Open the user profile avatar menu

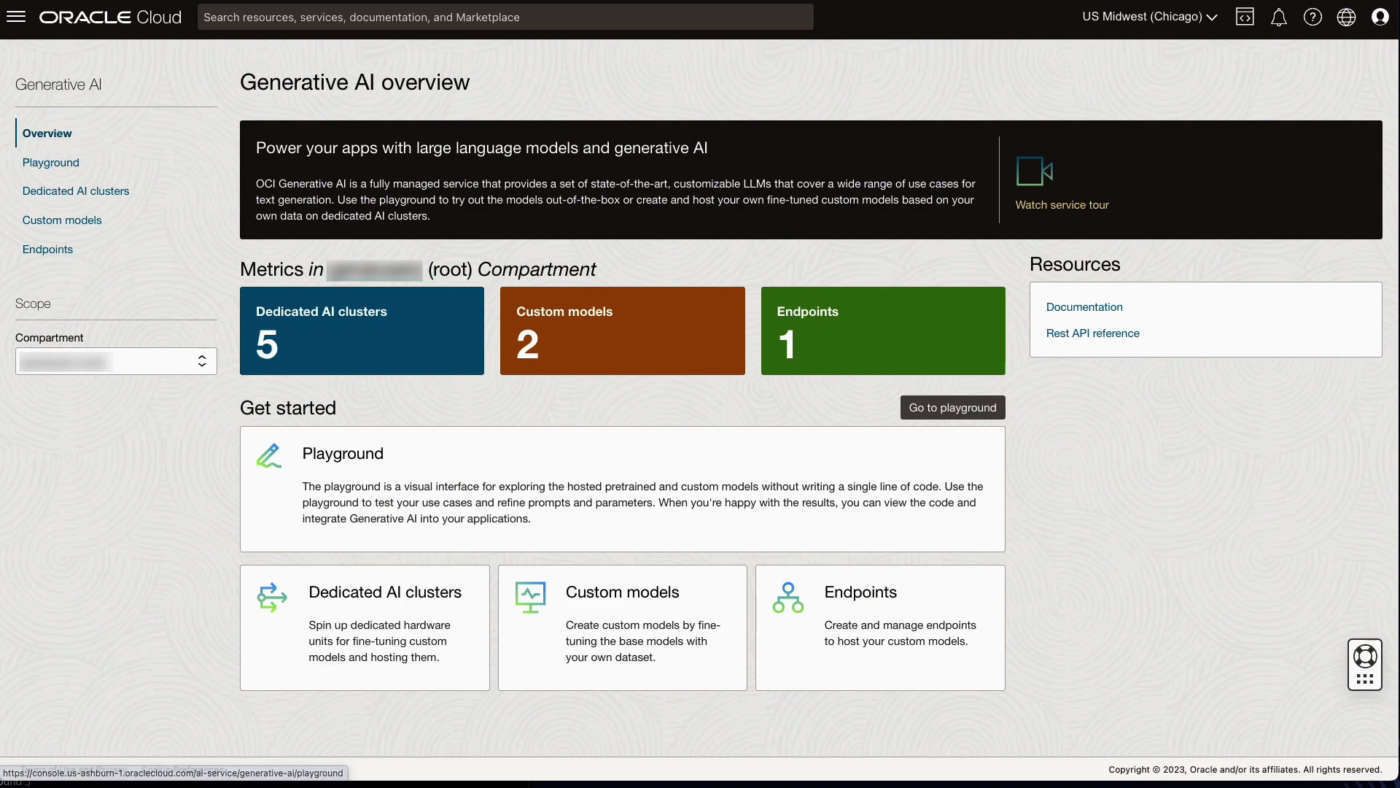[1380, 17]
